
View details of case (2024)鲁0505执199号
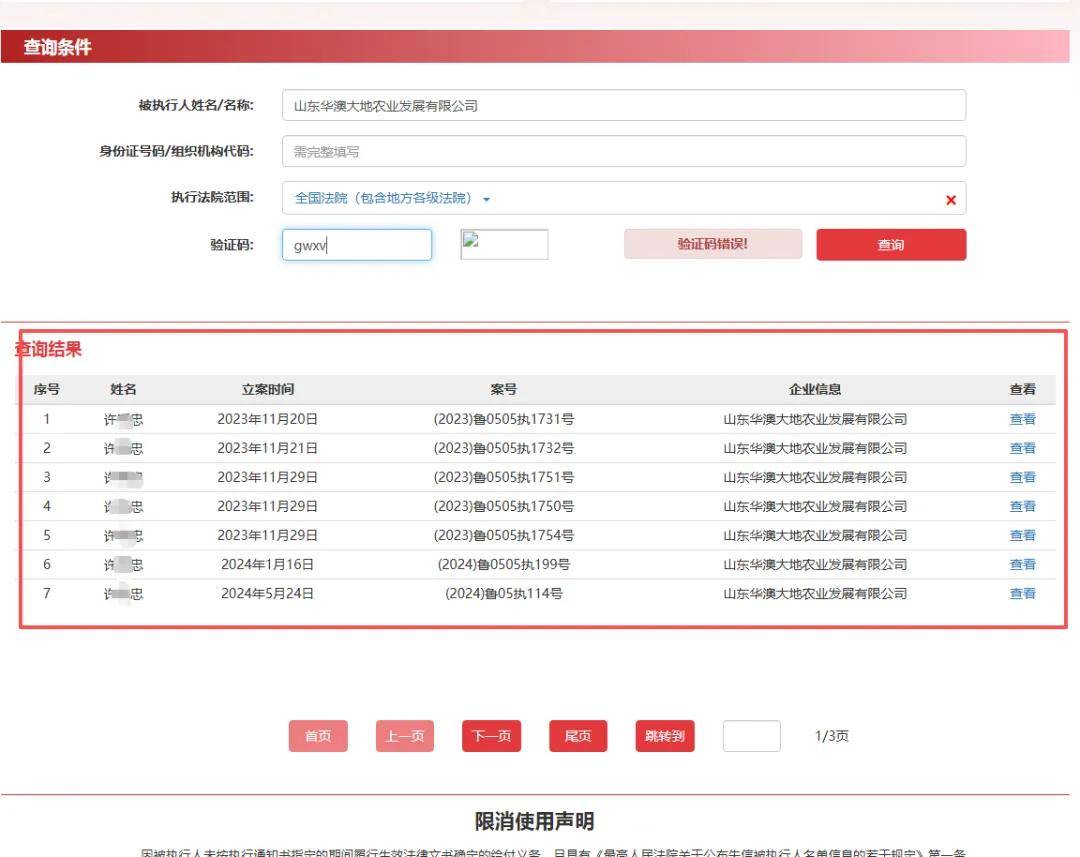point(1022,564)
